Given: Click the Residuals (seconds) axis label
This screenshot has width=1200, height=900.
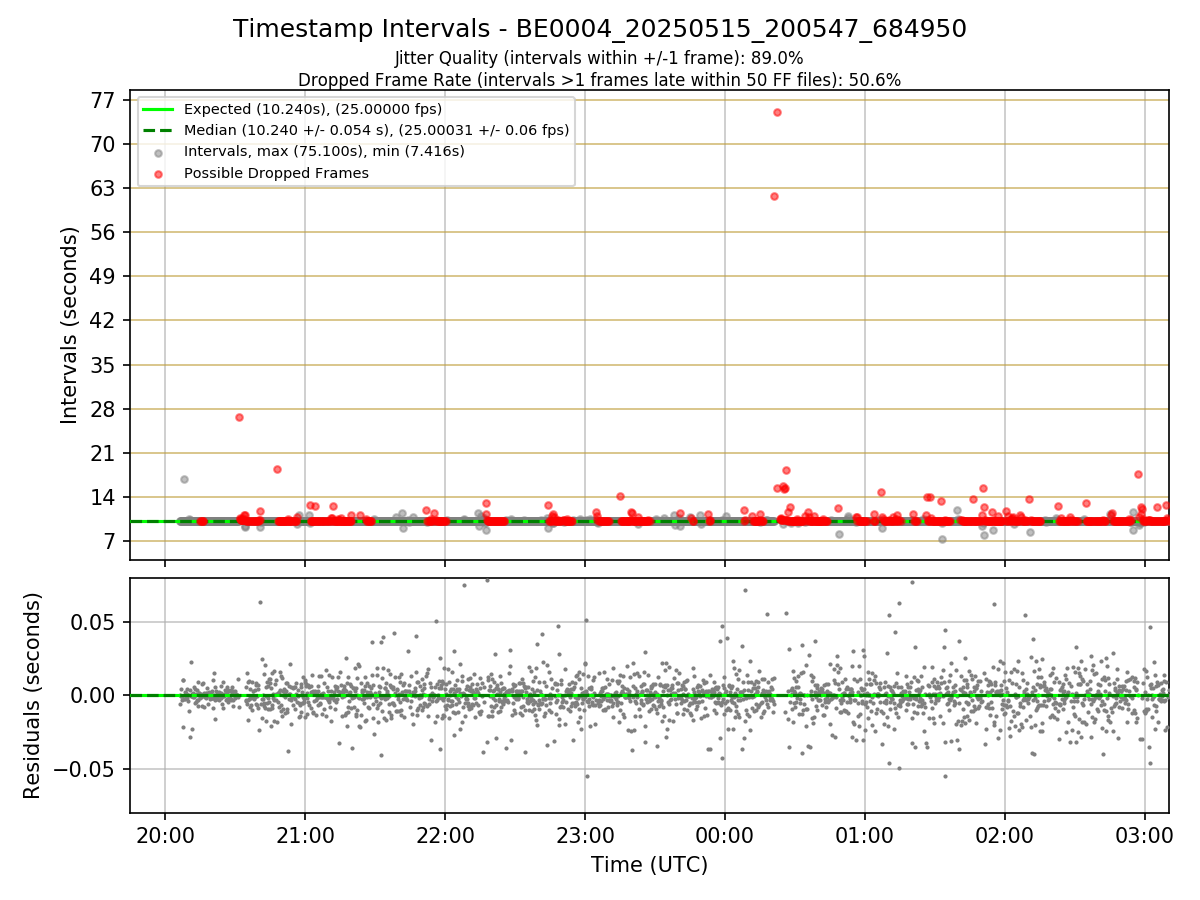Looking at the screenshot, I should coord(32,695).
